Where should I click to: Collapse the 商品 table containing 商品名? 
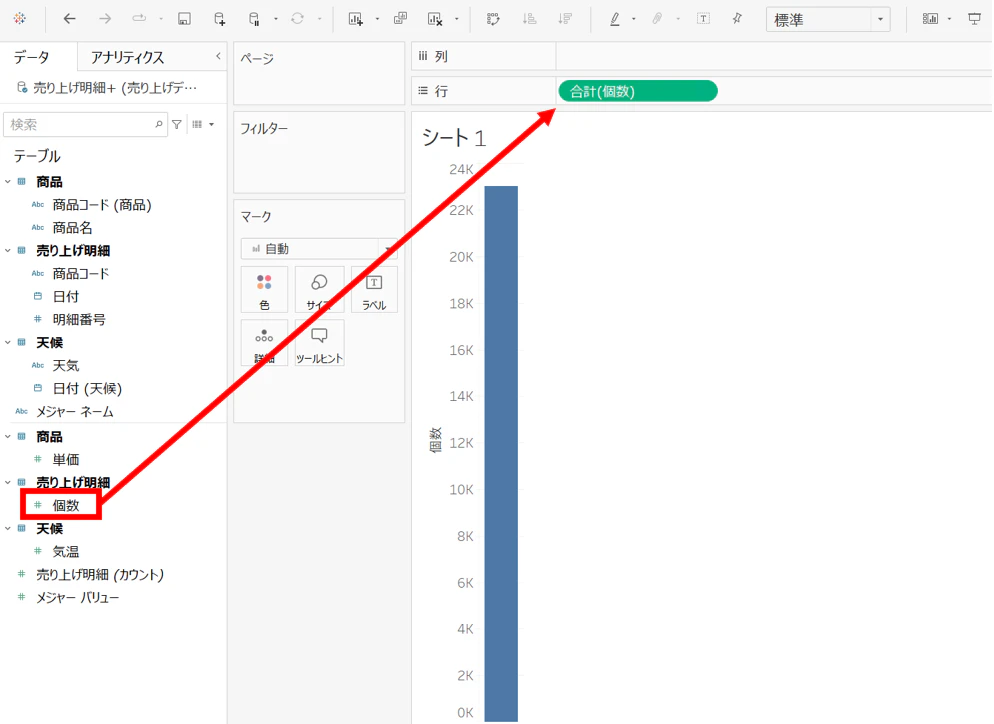pyautogui.click(x=8, y=181)
